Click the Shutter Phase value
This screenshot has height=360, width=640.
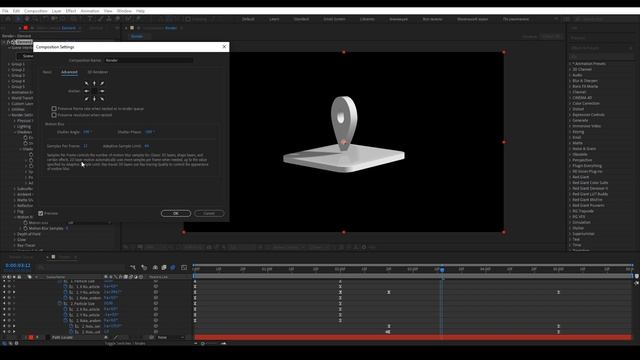[x=149, y=132]
